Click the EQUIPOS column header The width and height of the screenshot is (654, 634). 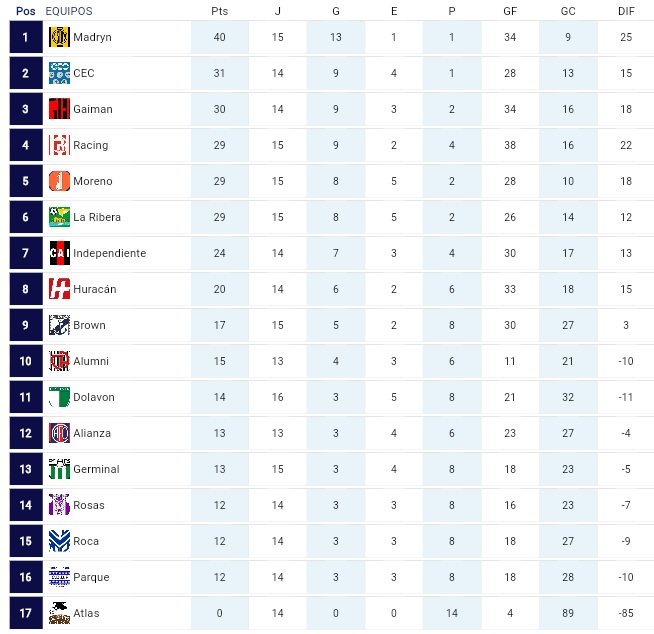pyautogui.click(x=69, y=11)
